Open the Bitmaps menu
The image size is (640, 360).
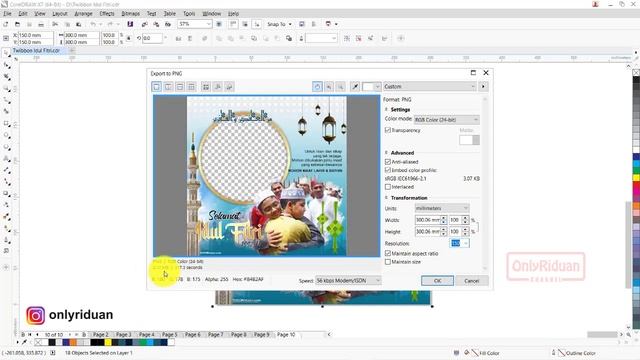[x=131, y=13]
